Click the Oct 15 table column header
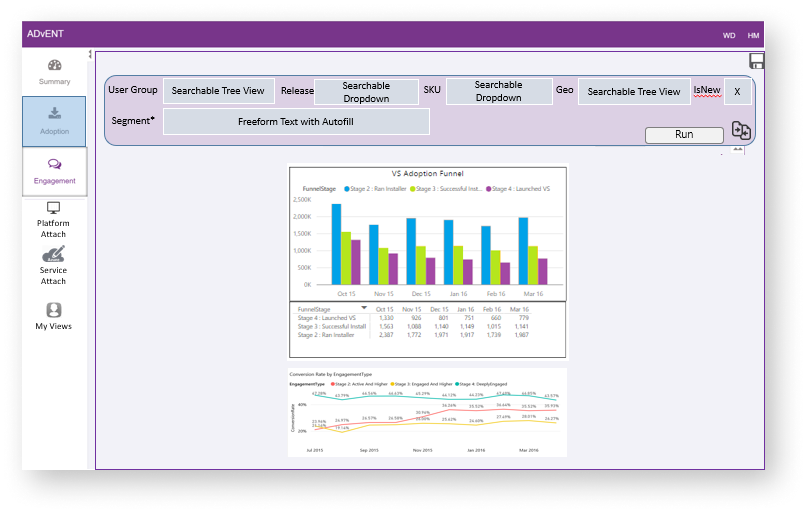Viewport: 807px width, 513px height. click(x=384, y=309)
